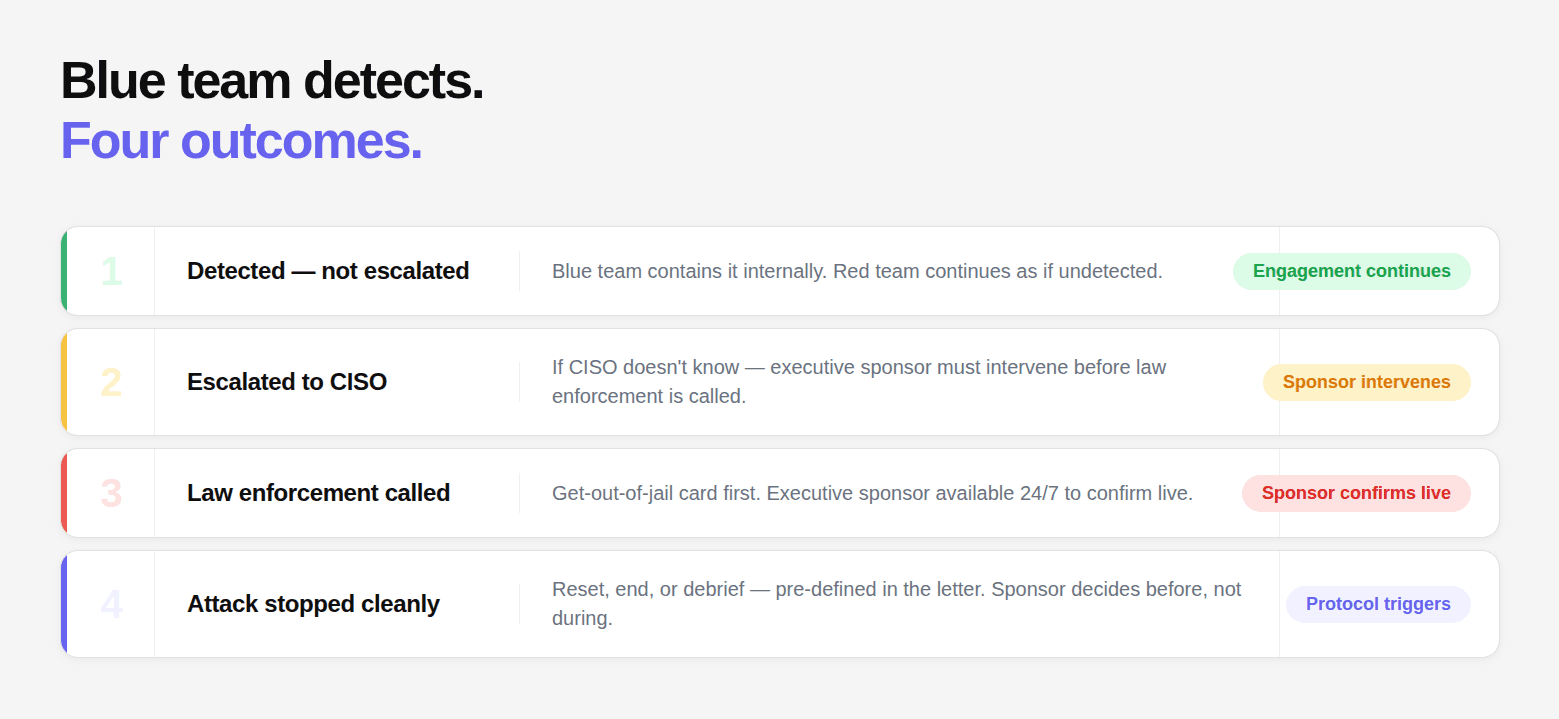
Task: Click the faded number 1 indicator
Action: pos(111,272)
